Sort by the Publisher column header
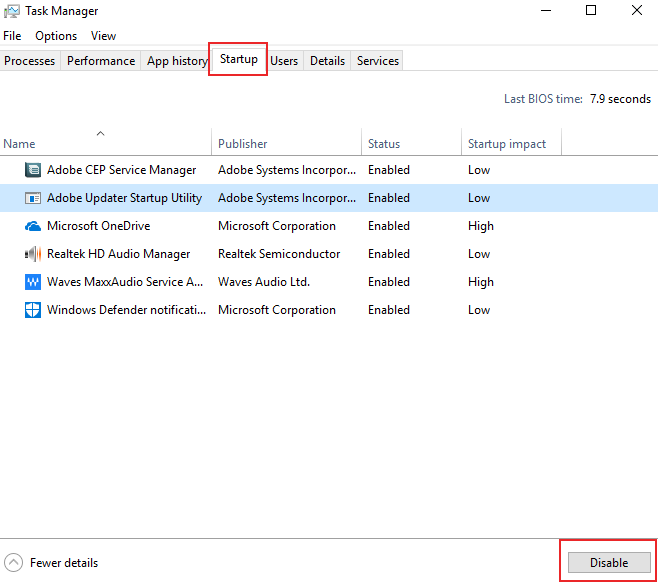This screenshot has height=583, width=658. tap(286, 144)
